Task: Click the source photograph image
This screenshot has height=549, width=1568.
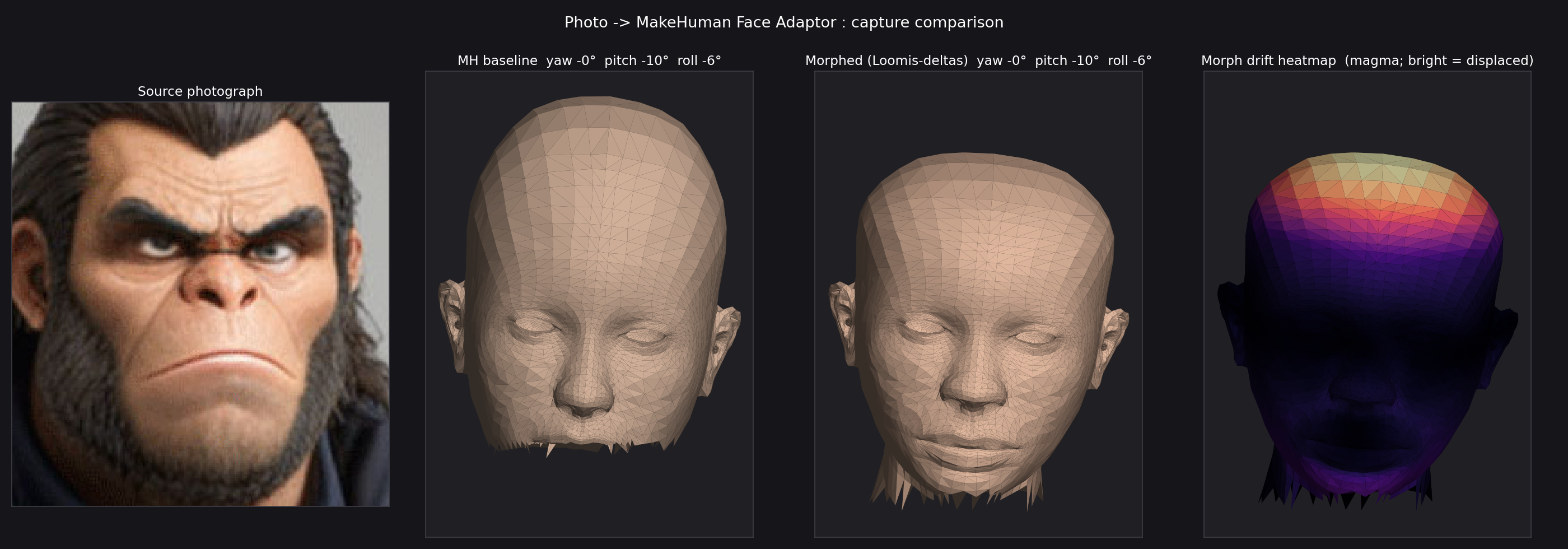Action: click(200, 304)
